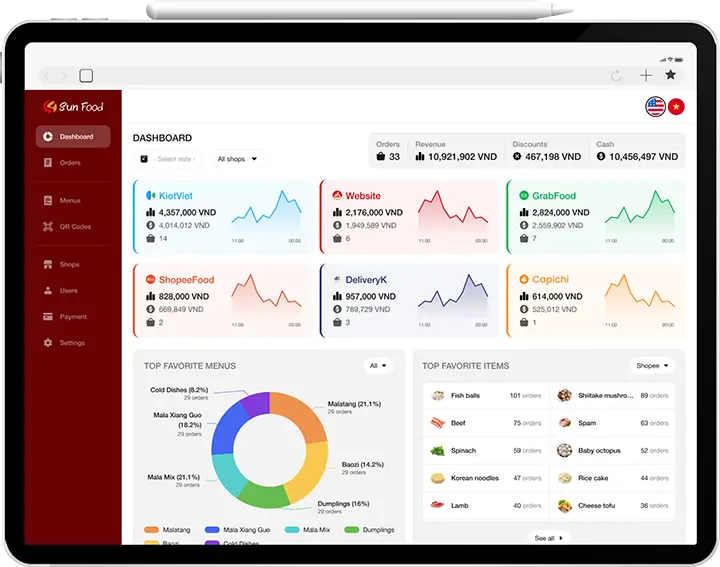Click the See all link
The width and height of the screenshot is (720, 567).
tap(549, 538)
